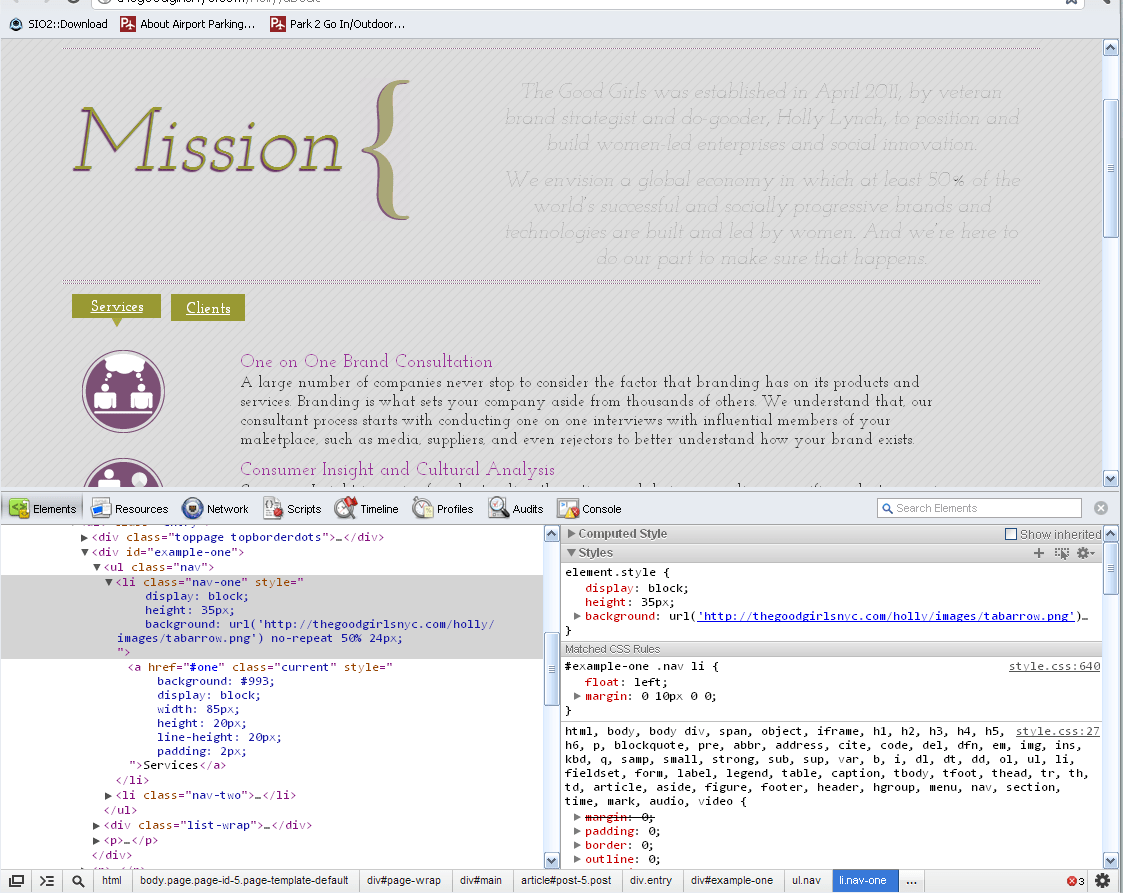
Task: Expand the element.style background property
Action: 577,616
